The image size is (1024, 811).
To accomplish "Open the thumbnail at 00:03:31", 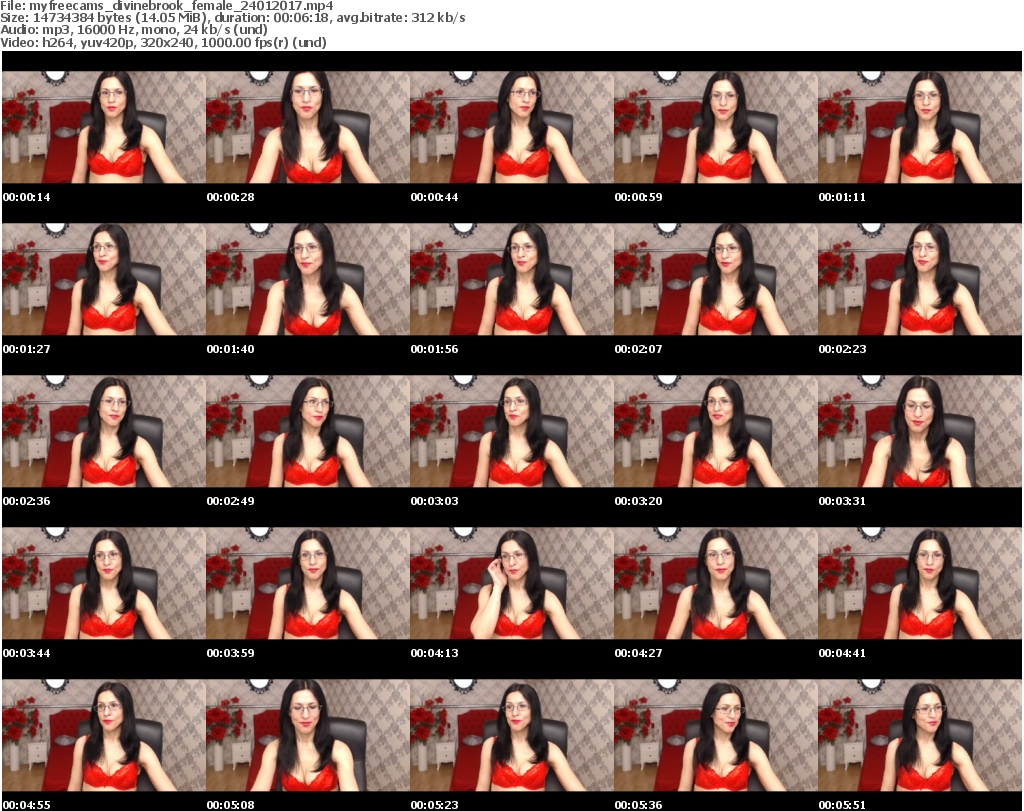I will 920,431.
